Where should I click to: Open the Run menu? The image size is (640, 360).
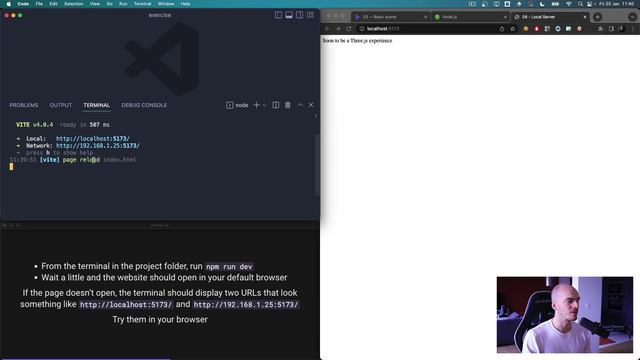(x=123, y=4)
